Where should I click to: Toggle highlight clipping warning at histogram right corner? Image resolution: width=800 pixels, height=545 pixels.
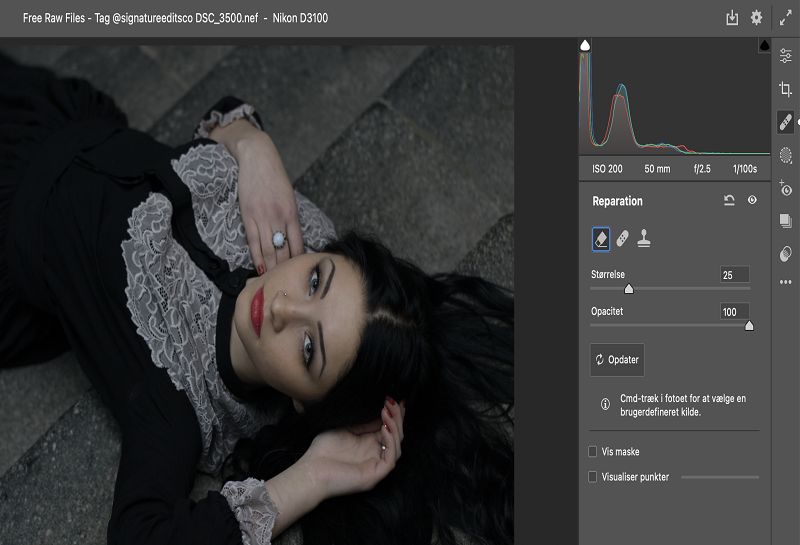(x=764, y=45)
